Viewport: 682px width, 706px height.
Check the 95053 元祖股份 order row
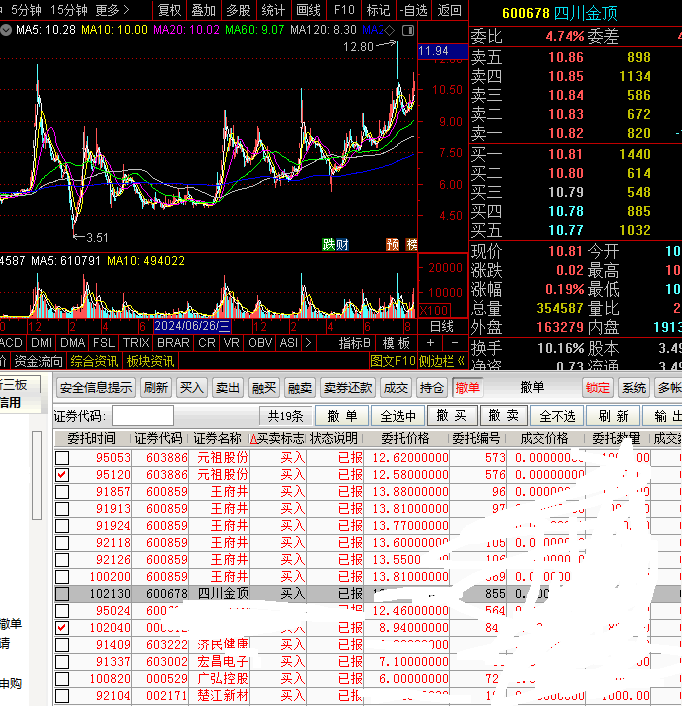pyautogui.click(x=62, y=458)
